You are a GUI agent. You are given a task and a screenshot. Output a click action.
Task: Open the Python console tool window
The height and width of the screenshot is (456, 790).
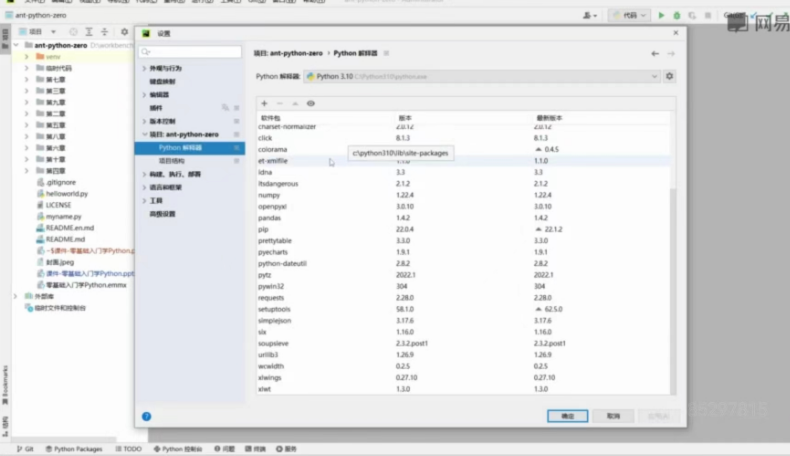(178, 448)
